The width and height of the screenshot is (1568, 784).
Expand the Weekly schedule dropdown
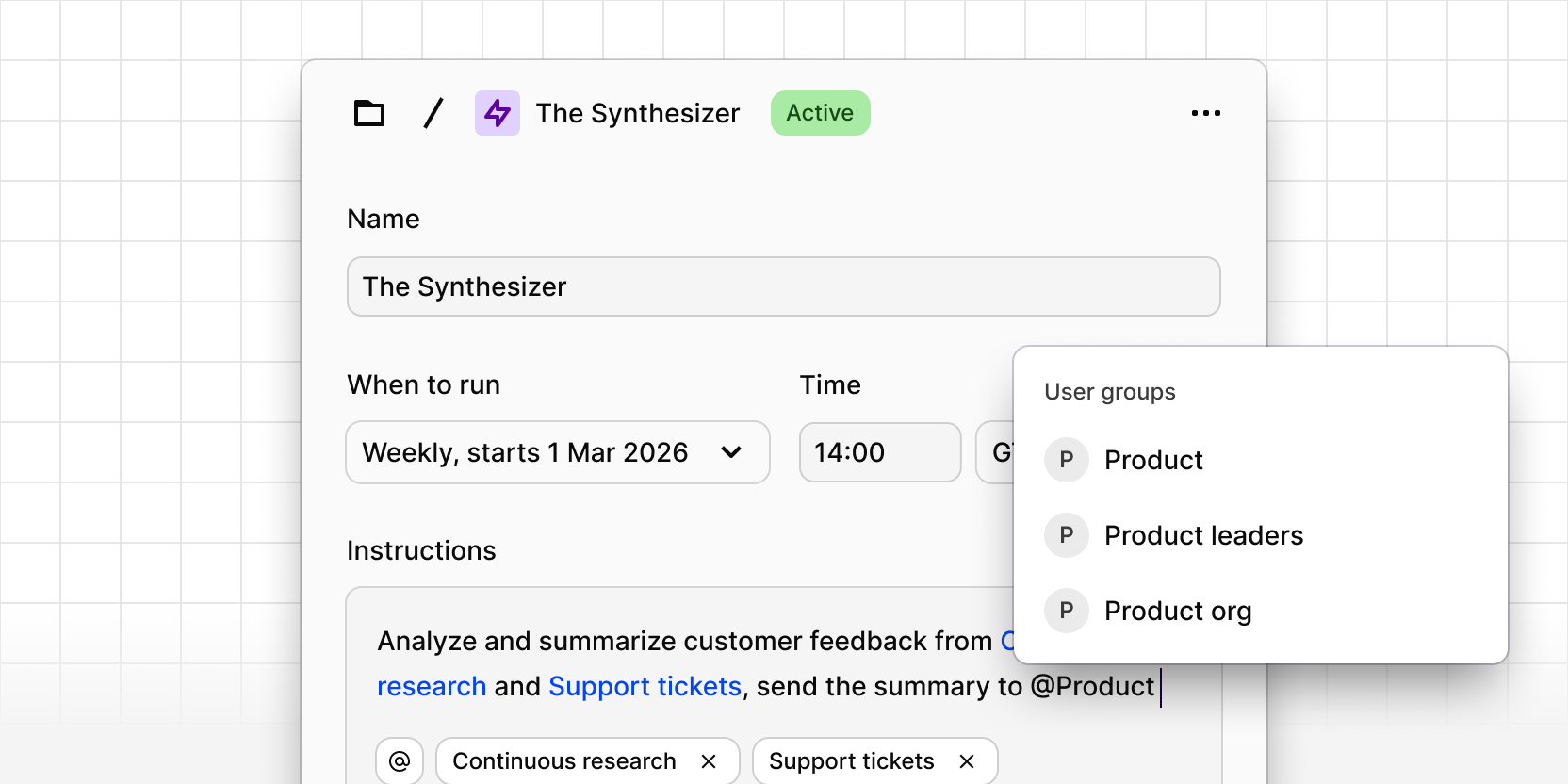[557, 452]
